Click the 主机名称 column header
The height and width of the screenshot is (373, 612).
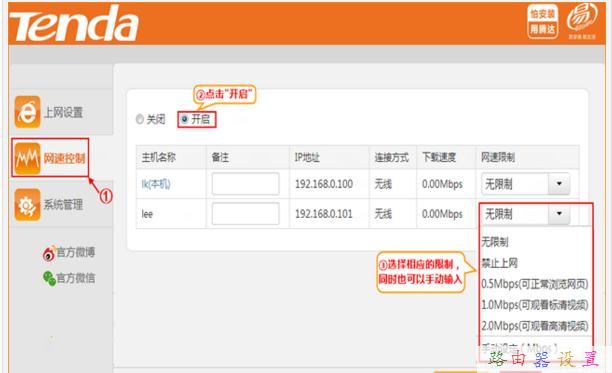(x=158, y=157)
